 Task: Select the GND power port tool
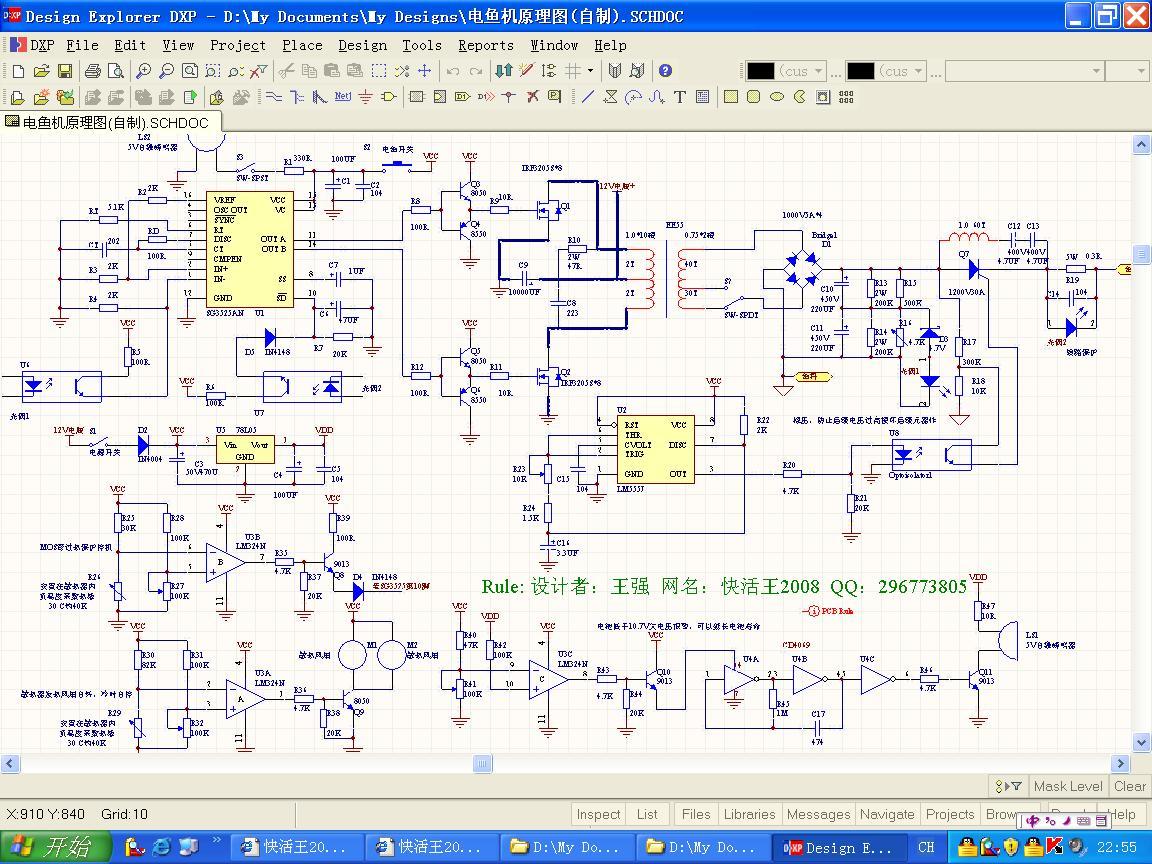(365, 97)
